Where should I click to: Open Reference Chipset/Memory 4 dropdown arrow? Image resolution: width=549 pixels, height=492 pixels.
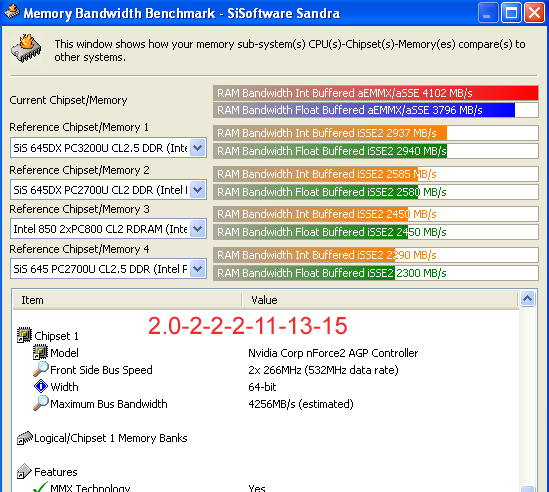[198, 269]
